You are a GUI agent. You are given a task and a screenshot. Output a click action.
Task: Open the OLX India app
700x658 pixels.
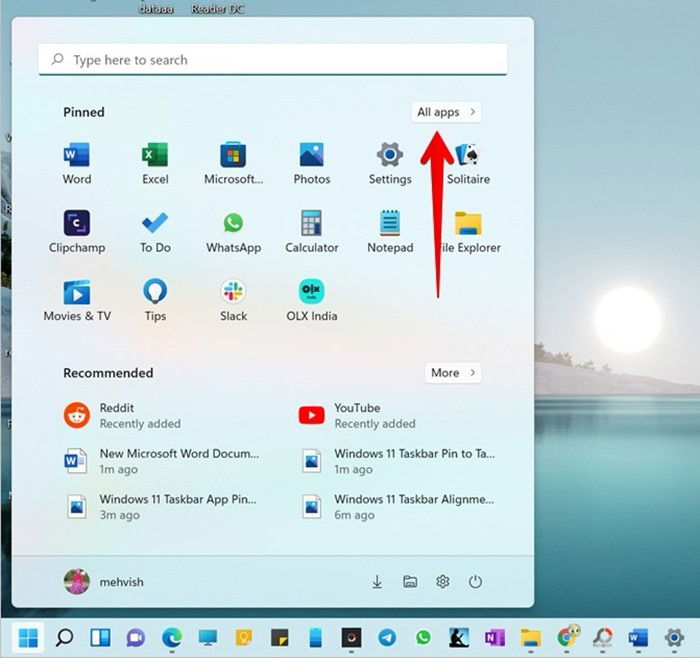pyautogui.click(x=312, y=300)
